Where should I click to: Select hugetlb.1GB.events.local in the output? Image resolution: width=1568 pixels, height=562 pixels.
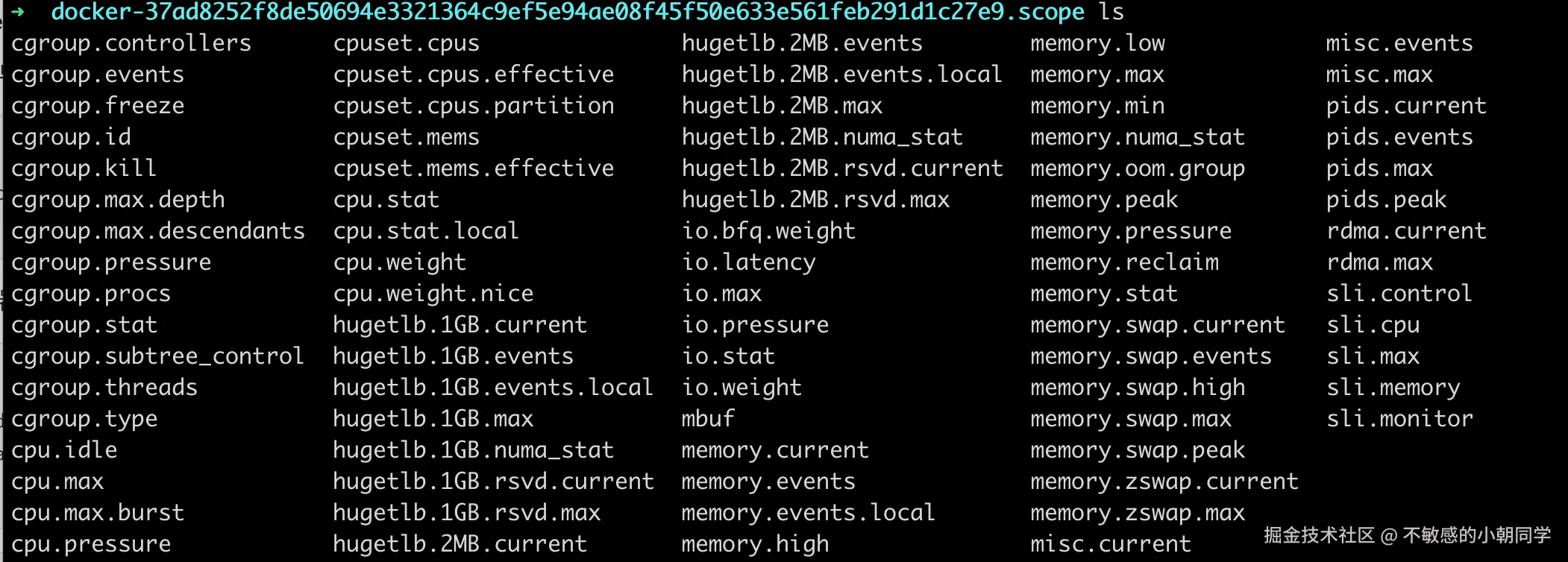(493, 388)
